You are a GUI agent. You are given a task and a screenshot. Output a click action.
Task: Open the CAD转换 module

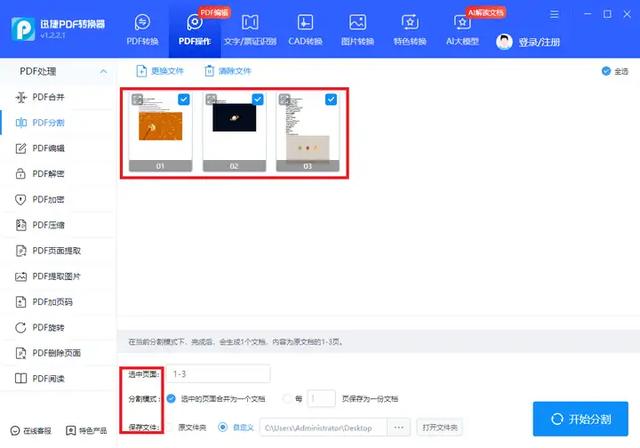coord(305,30)
